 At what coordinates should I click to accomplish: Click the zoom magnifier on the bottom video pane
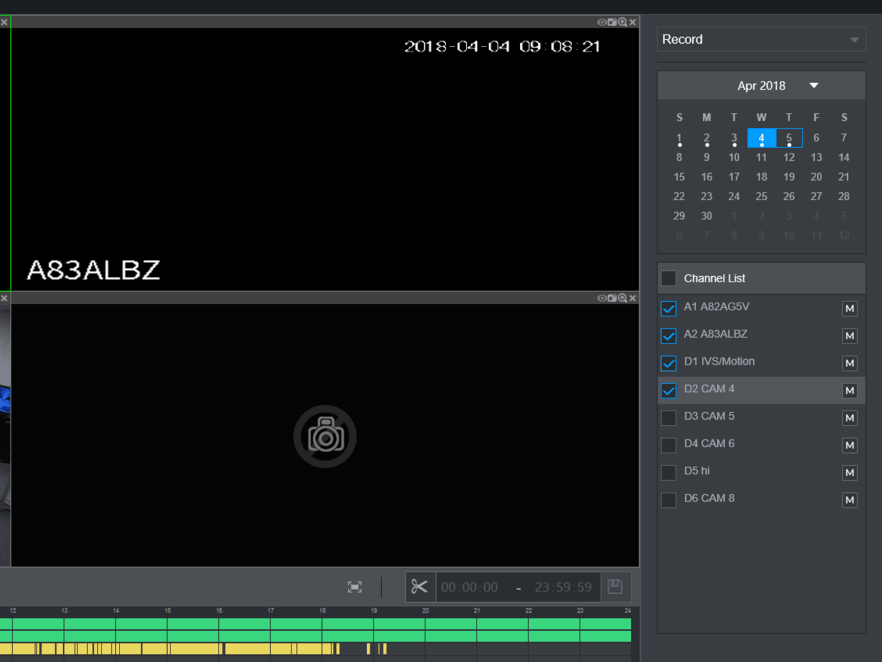tap(622, 298)
